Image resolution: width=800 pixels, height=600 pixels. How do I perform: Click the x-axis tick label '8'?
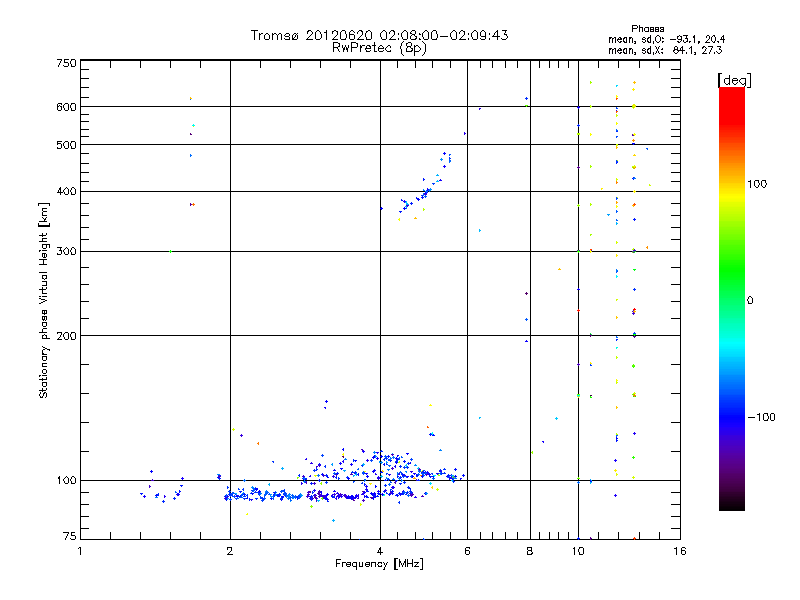[x=530, y=551]
